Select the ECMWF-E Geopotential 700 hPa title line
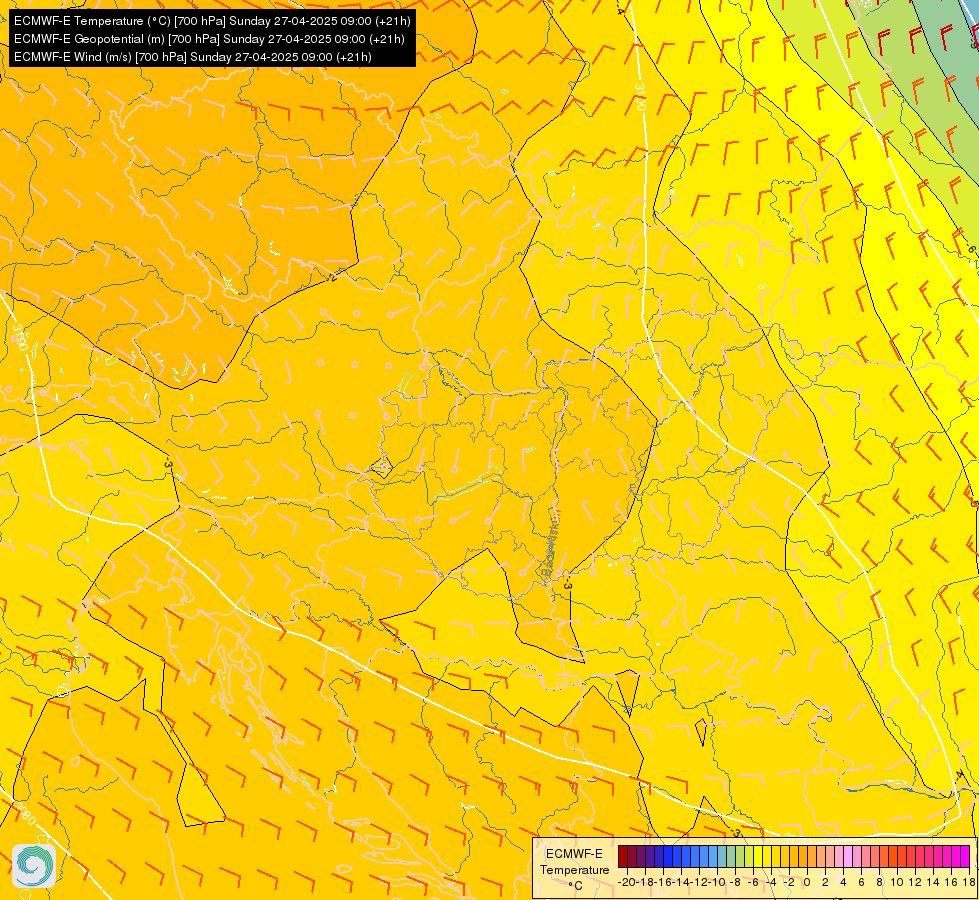This screenshot has height=900, width=979. (209, 39)
